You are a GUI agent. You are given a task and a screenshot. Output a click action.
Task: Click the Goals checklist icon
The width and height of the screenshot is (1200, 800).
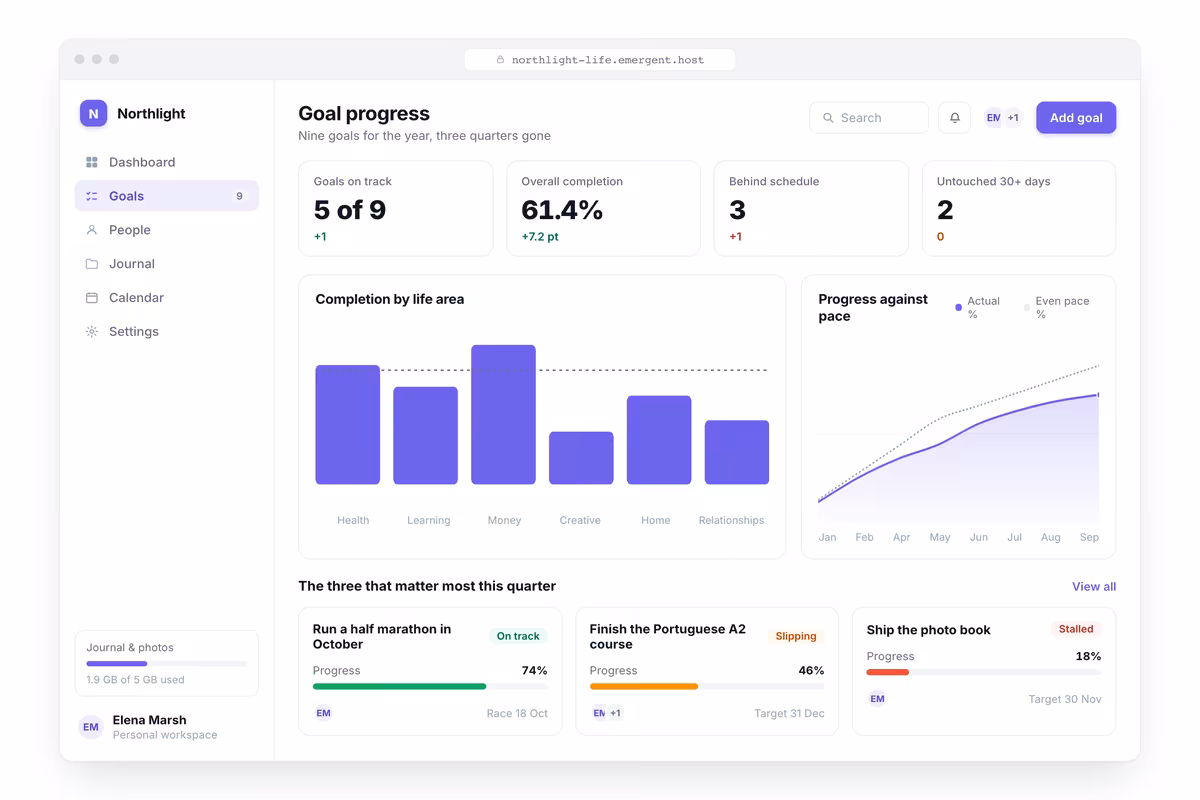tap(92, 196)
